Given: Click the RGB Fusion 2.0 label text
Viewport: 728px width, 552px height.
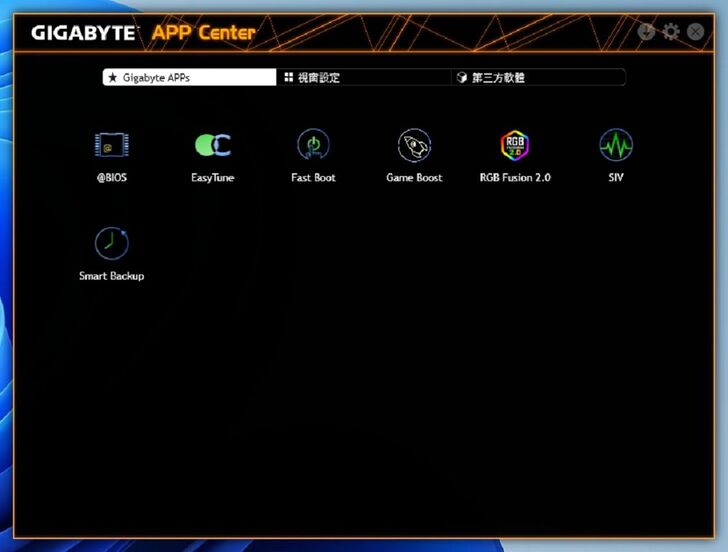Looking at the screenshot, I should point(515,177).
